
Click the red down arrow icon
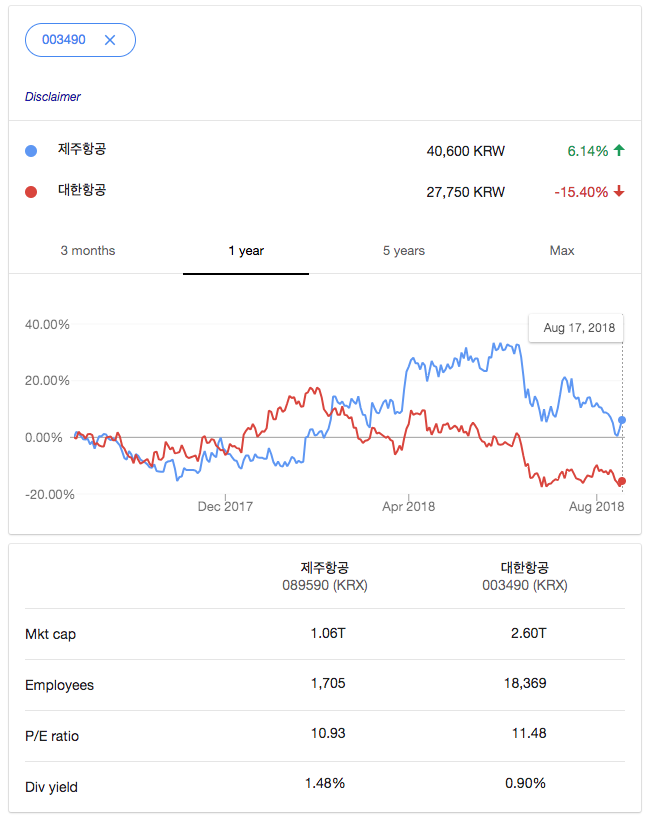[x=619, y=191]
